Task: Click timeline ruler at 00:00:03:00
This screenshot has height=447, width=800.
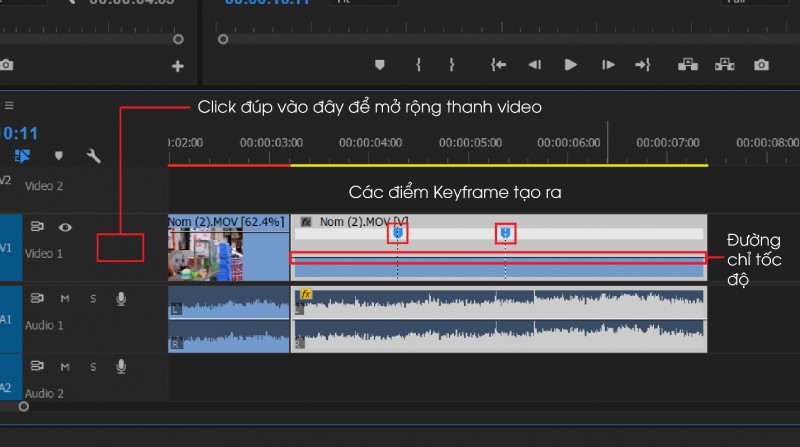Action: coord(271,143)
